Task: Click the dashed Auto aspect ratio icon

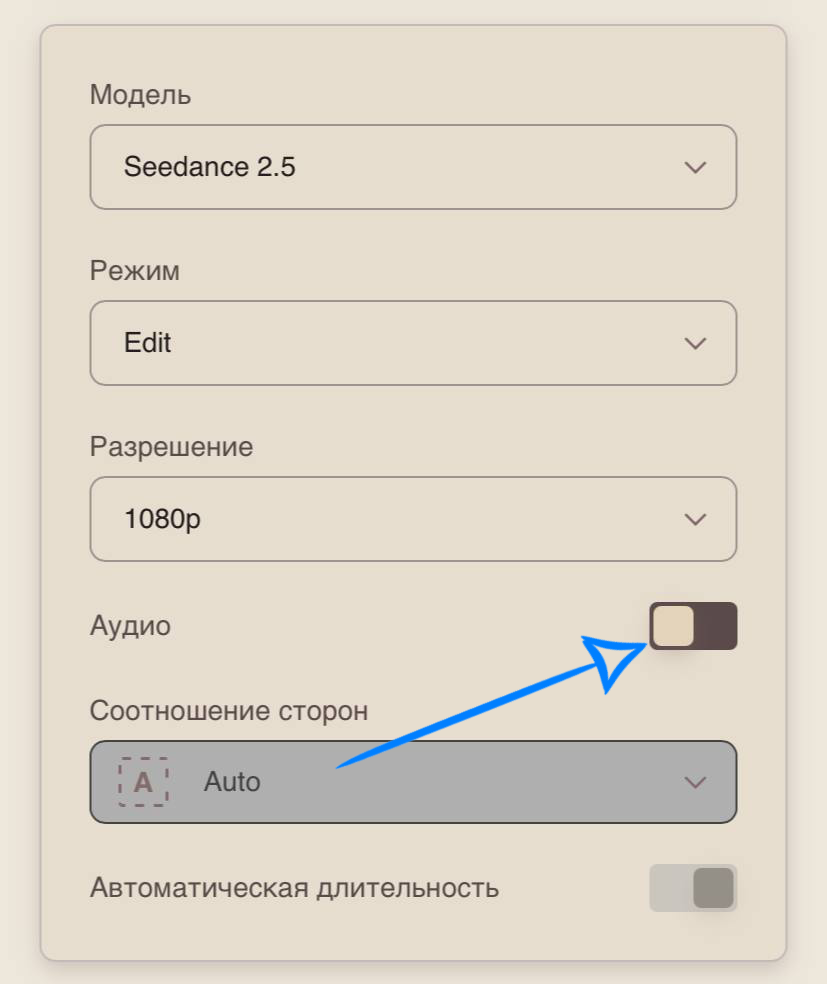Action: pos(144,782)
